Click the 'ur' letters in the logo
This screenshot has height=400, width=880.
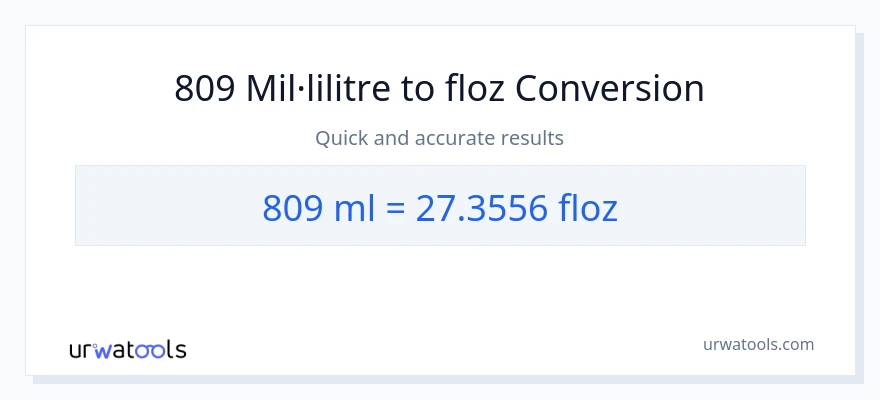[82, 350]
